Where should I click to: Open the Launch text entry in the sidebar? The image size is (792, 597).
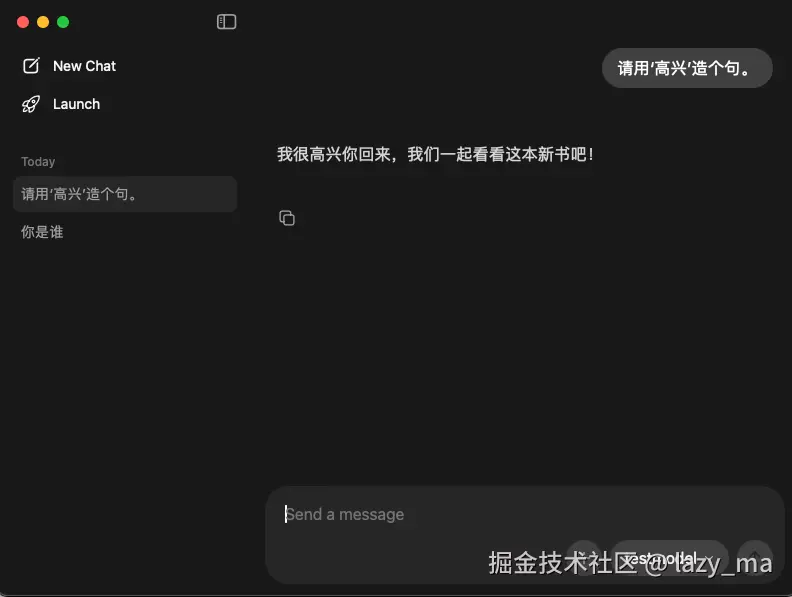click(76, 104)
